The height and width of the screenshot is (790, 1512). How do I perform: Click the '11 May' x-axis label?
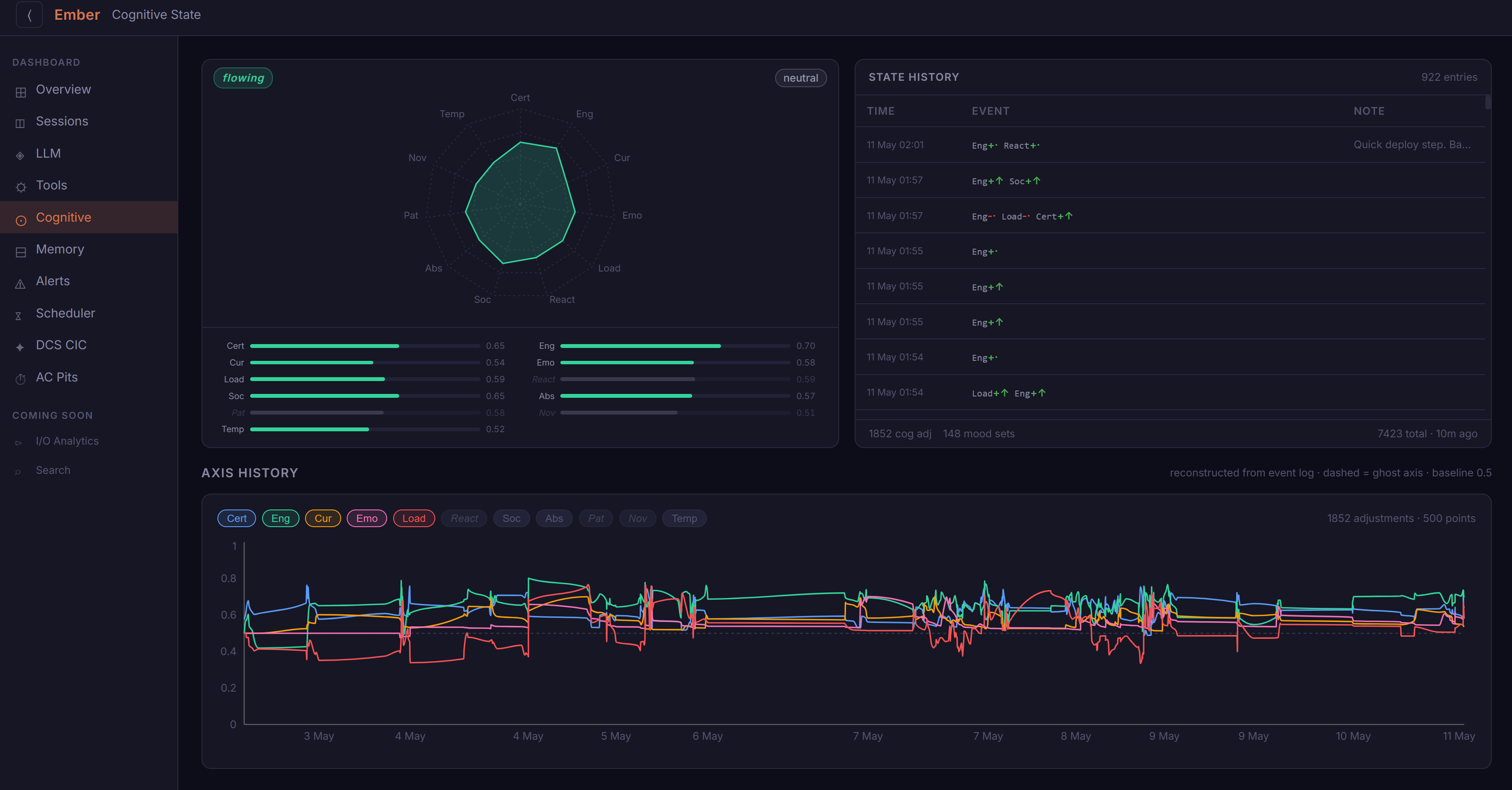(1459, 736)
